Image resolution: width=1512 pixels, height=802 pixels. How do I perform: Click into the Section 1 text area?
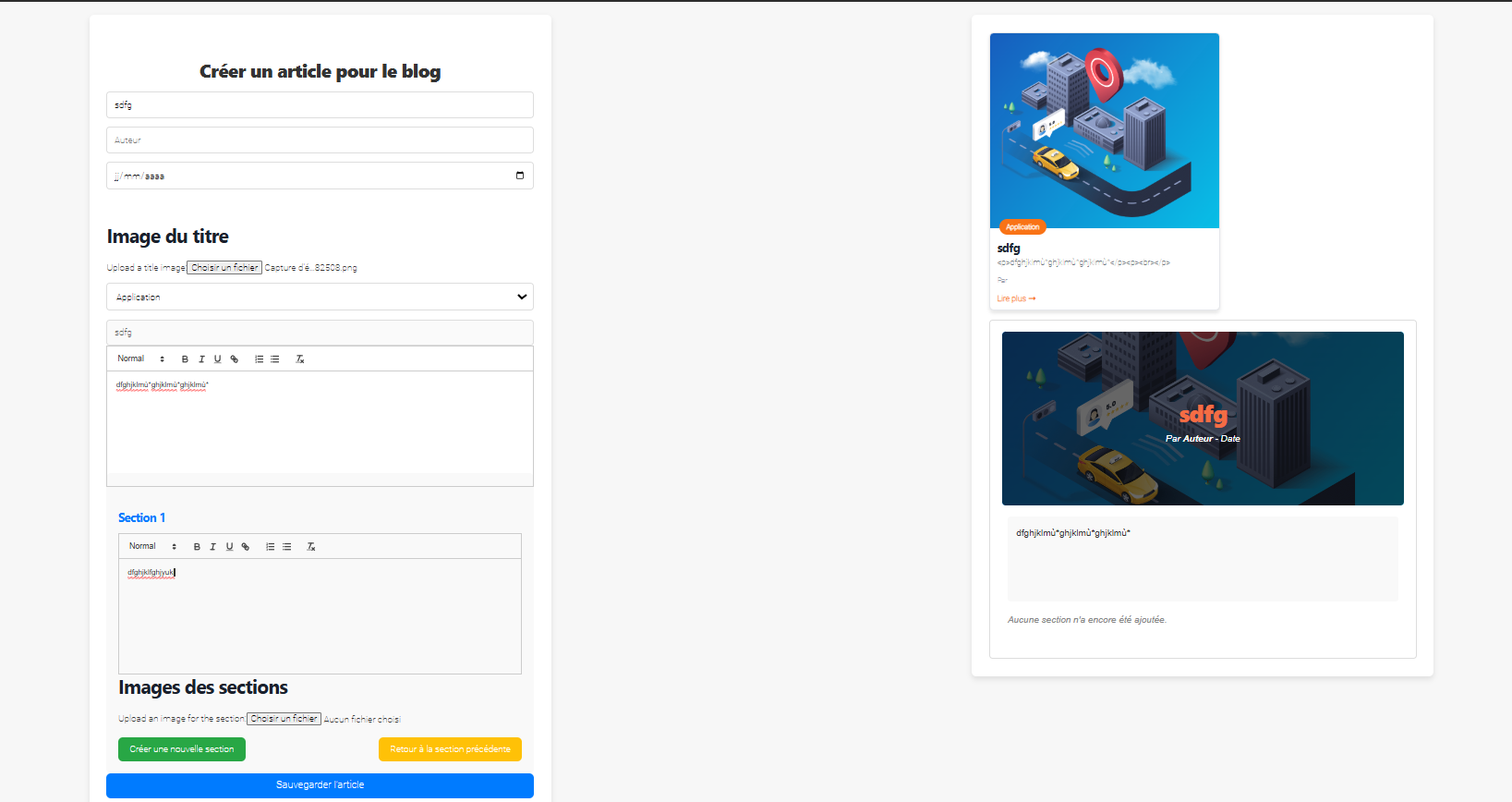click(320, 616)
